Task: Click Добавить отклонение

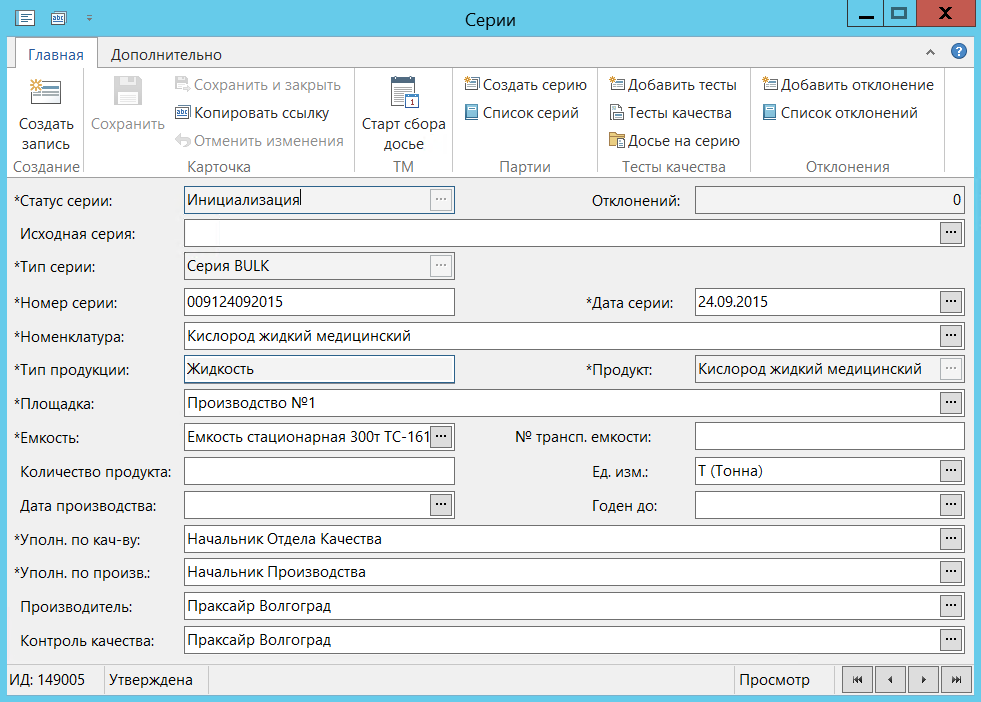Action: click(848, 84)
